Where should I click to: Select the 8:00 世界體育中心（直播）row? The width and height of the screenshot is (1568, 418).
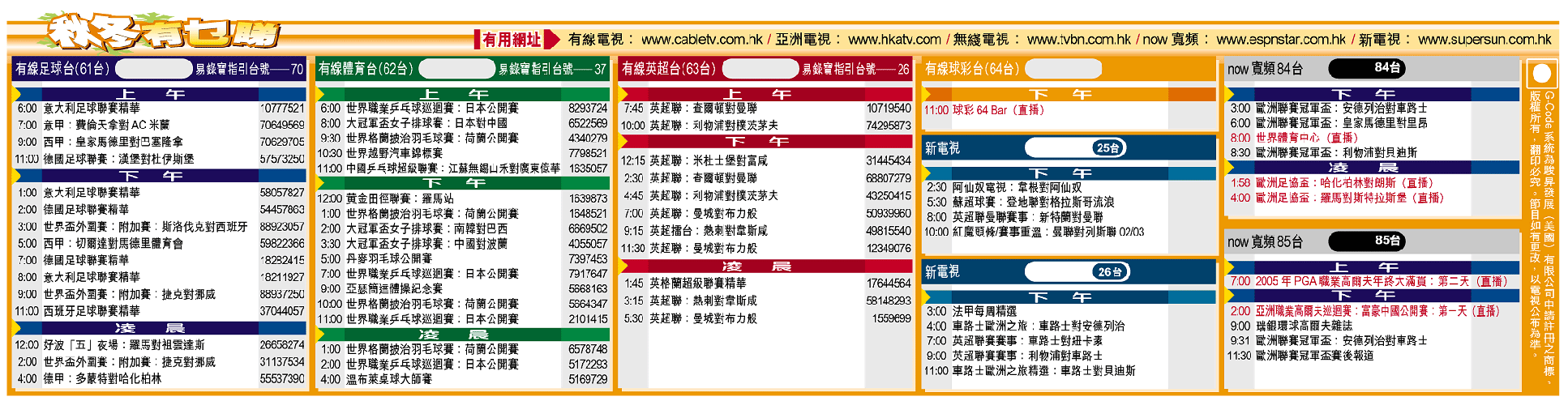tap(1373, 138)
